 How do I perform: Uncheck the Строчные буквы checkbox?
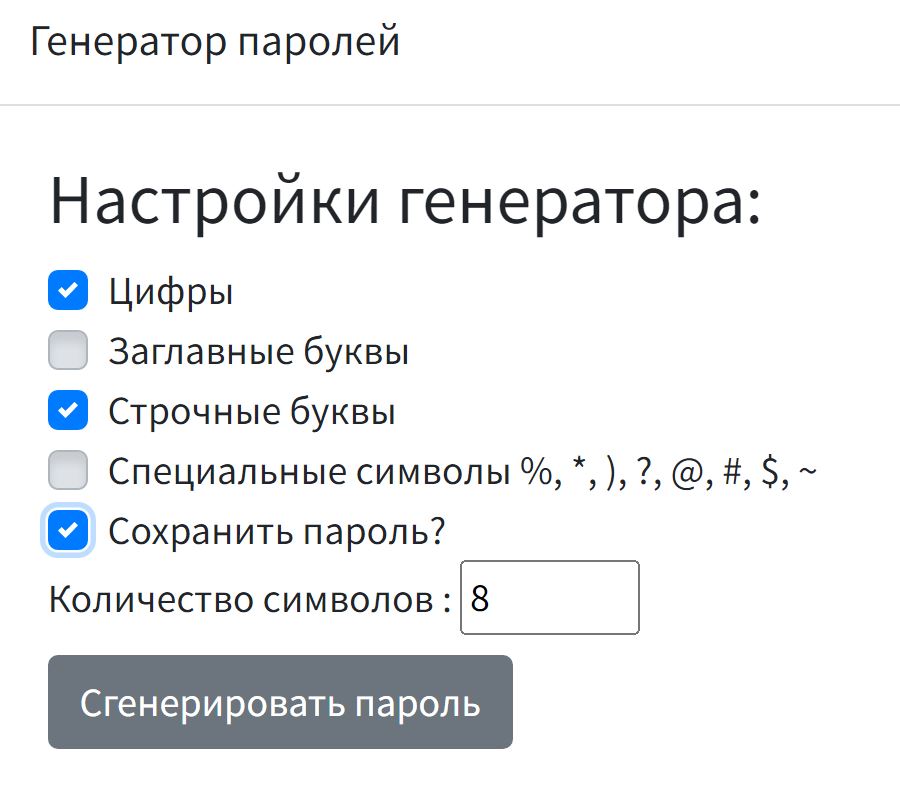click(68, 410)
